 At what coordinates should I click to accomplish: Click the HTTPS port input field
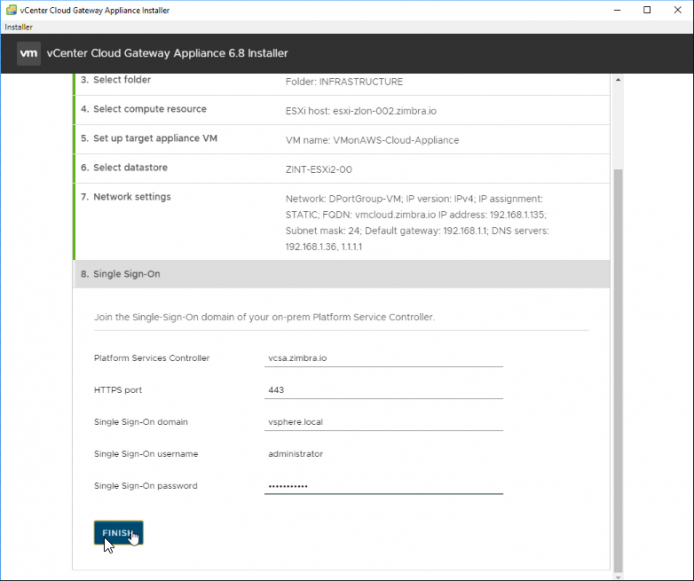click(x=384, y=390)
